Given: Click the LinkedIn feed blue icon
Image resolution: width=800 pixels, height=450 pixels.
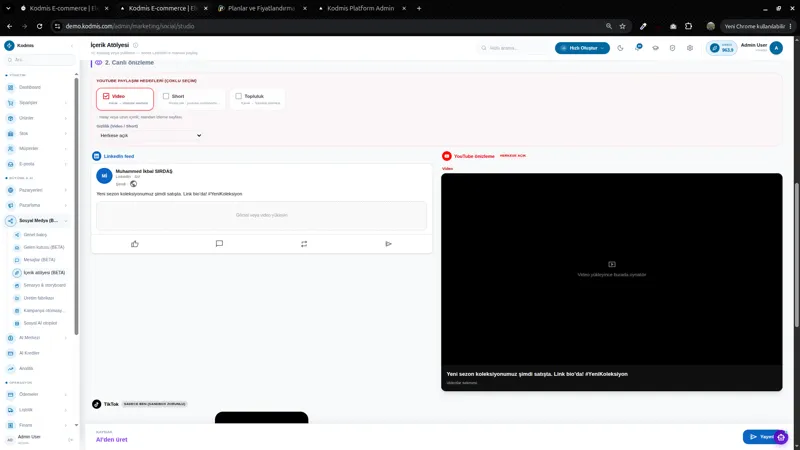Looking at the screenshot, I should 96,156.
